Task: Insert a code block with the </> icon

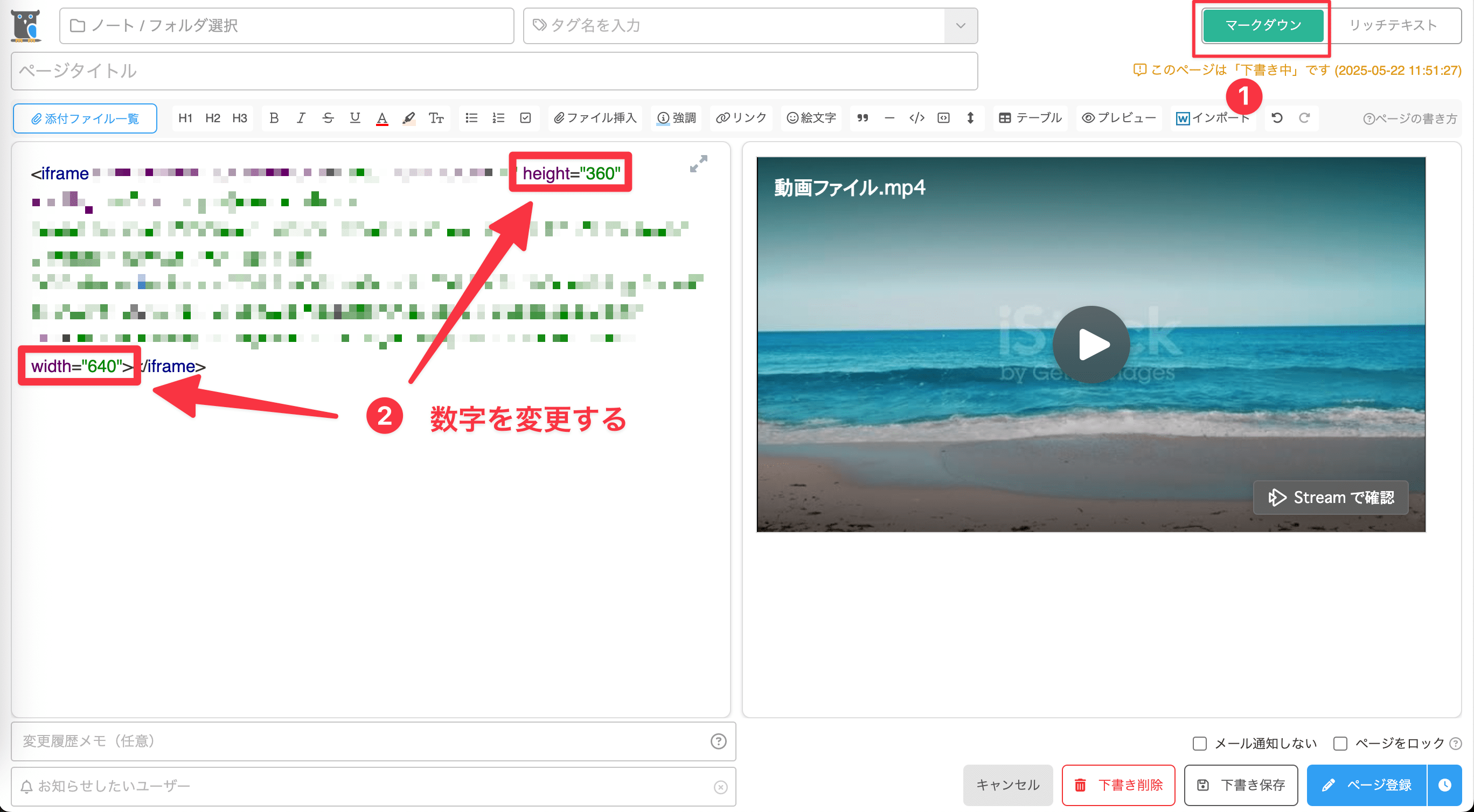Action: [917, 118]
